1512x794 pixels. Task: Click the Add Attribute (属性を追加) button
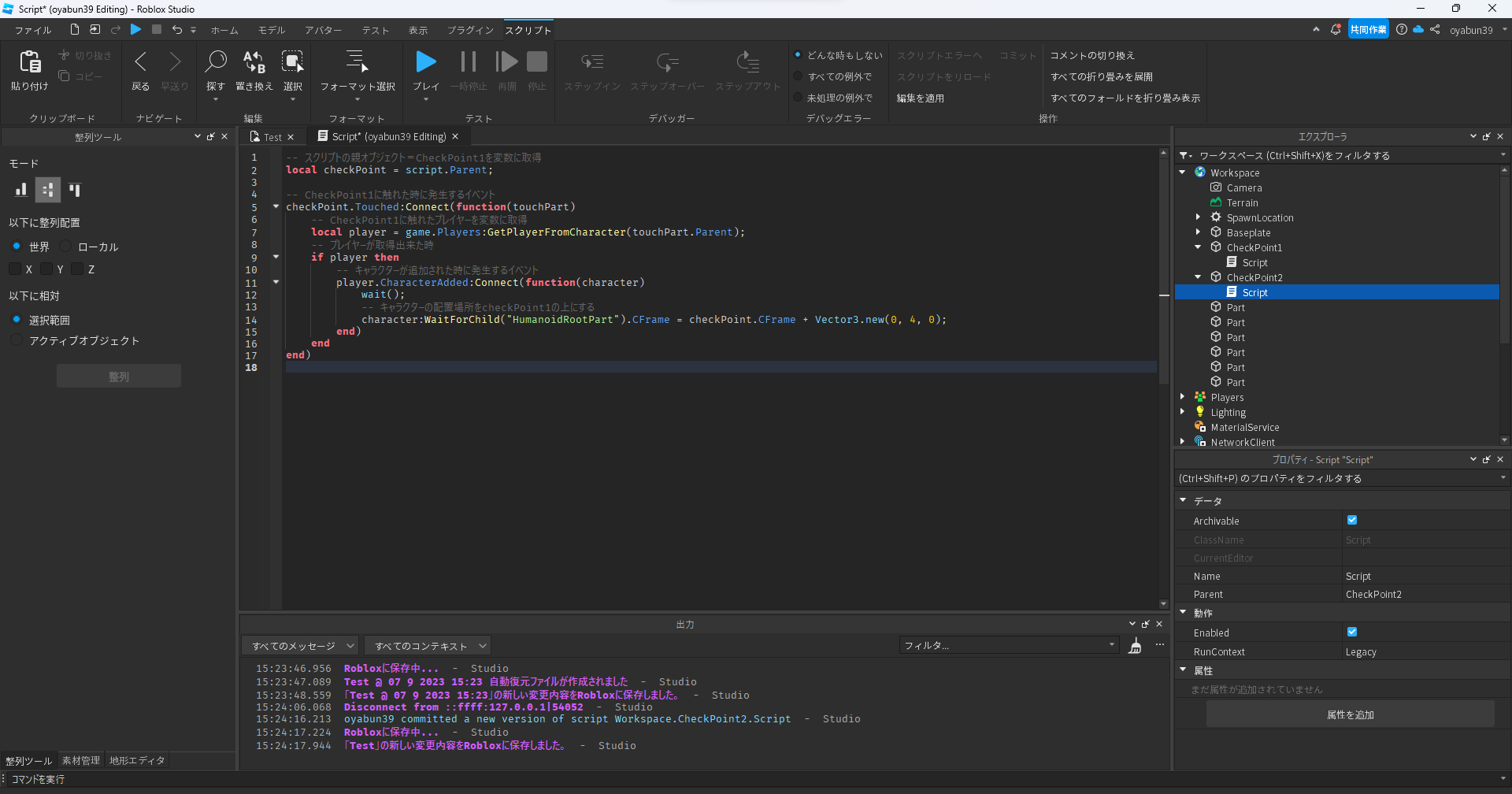pyautogui.click(x=1350, y=714)
